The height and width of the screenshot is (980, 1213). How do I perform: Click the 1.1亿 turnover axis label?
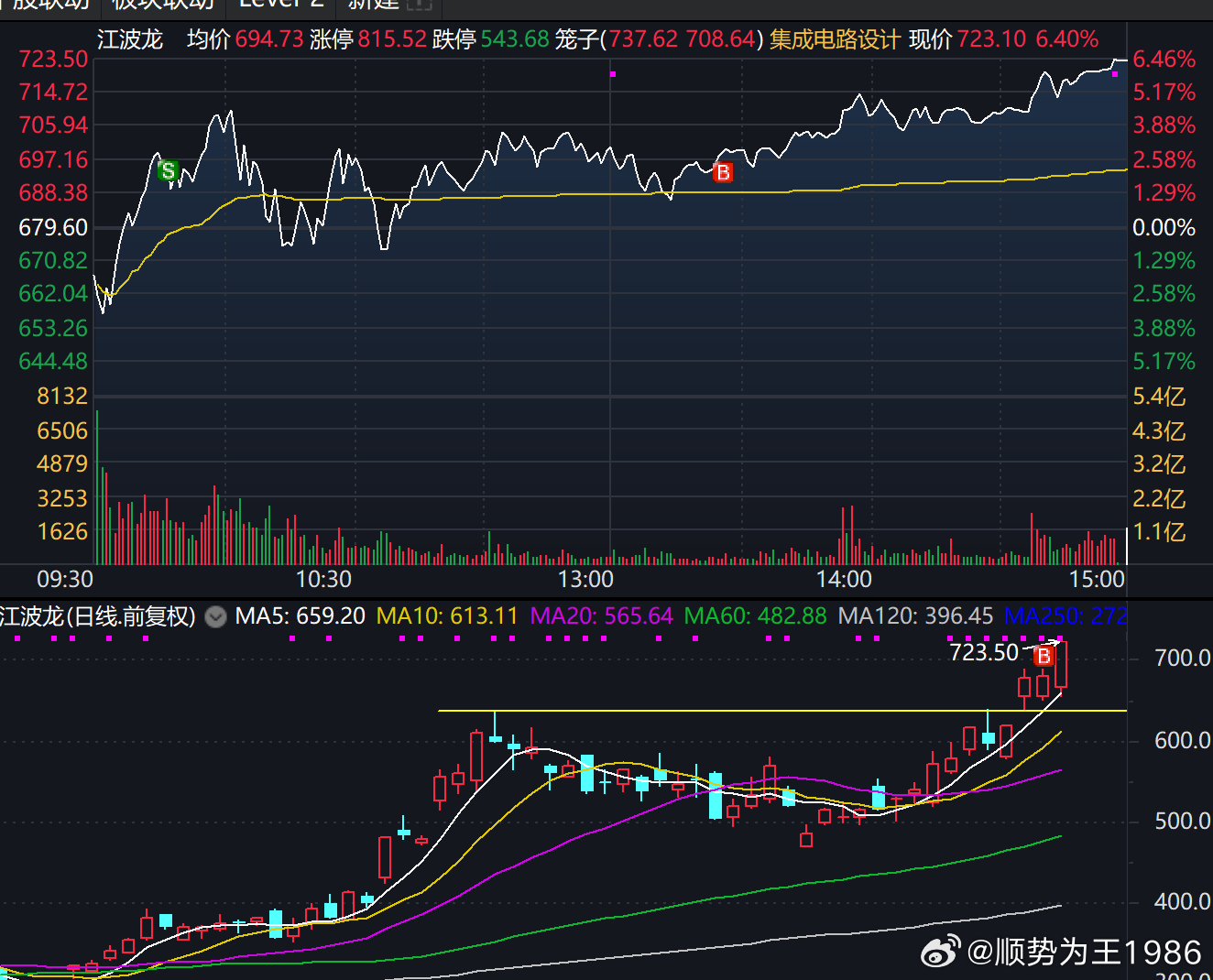pyautogui.click(x=1159, y=532)
